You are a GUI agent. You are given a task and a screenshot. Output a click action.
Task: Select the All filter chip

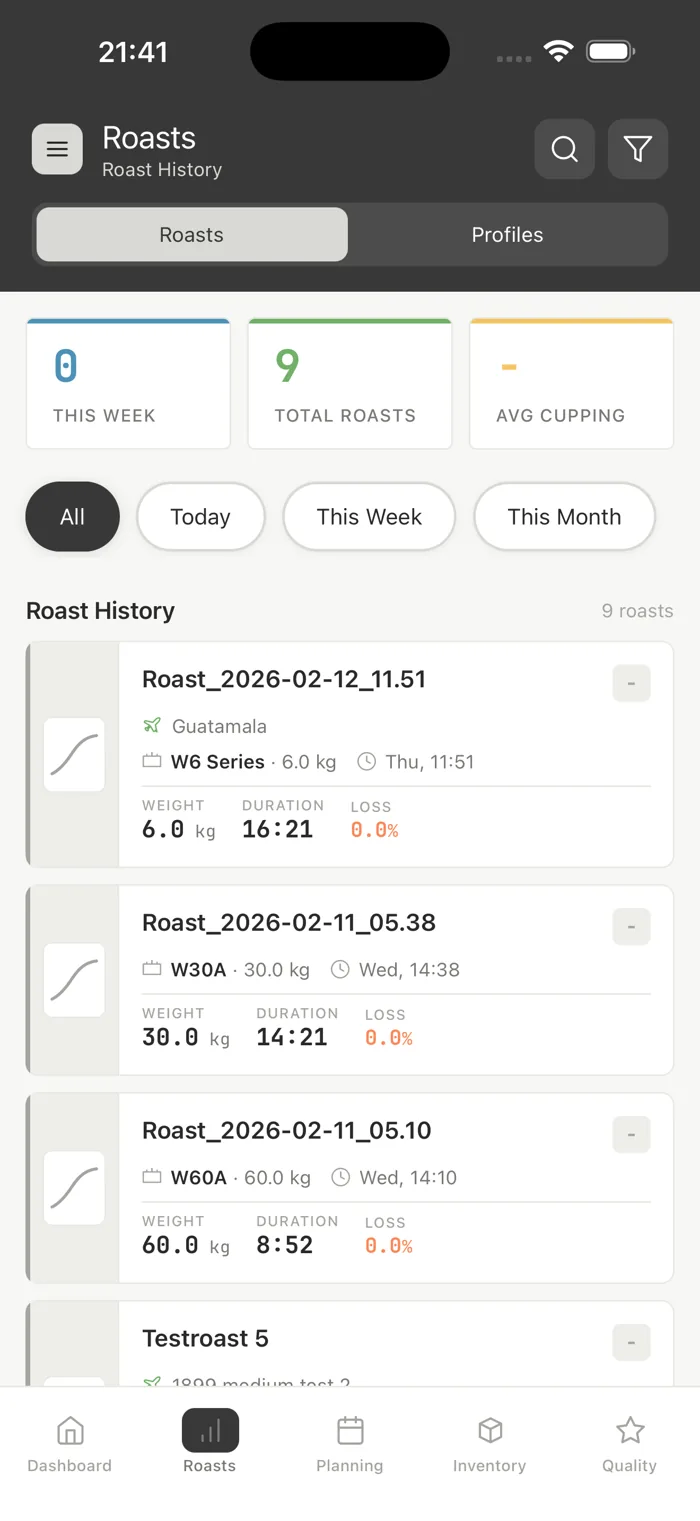[x=72, y=517]
